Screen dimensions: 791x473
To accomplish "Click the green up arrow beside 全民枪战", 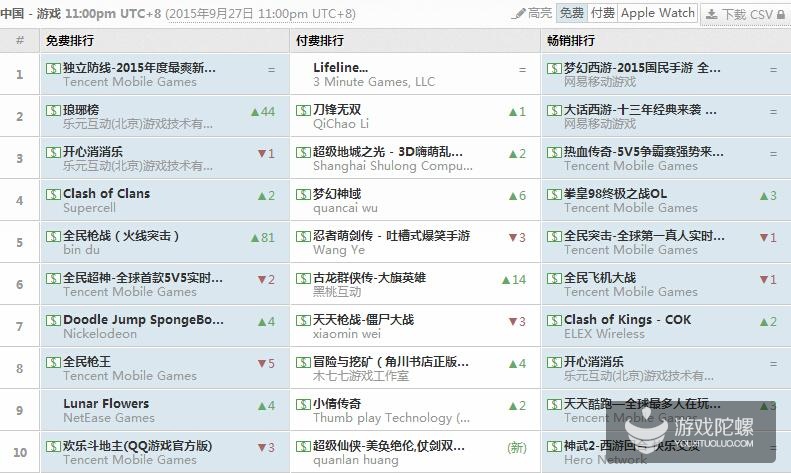I will point(256,237).
